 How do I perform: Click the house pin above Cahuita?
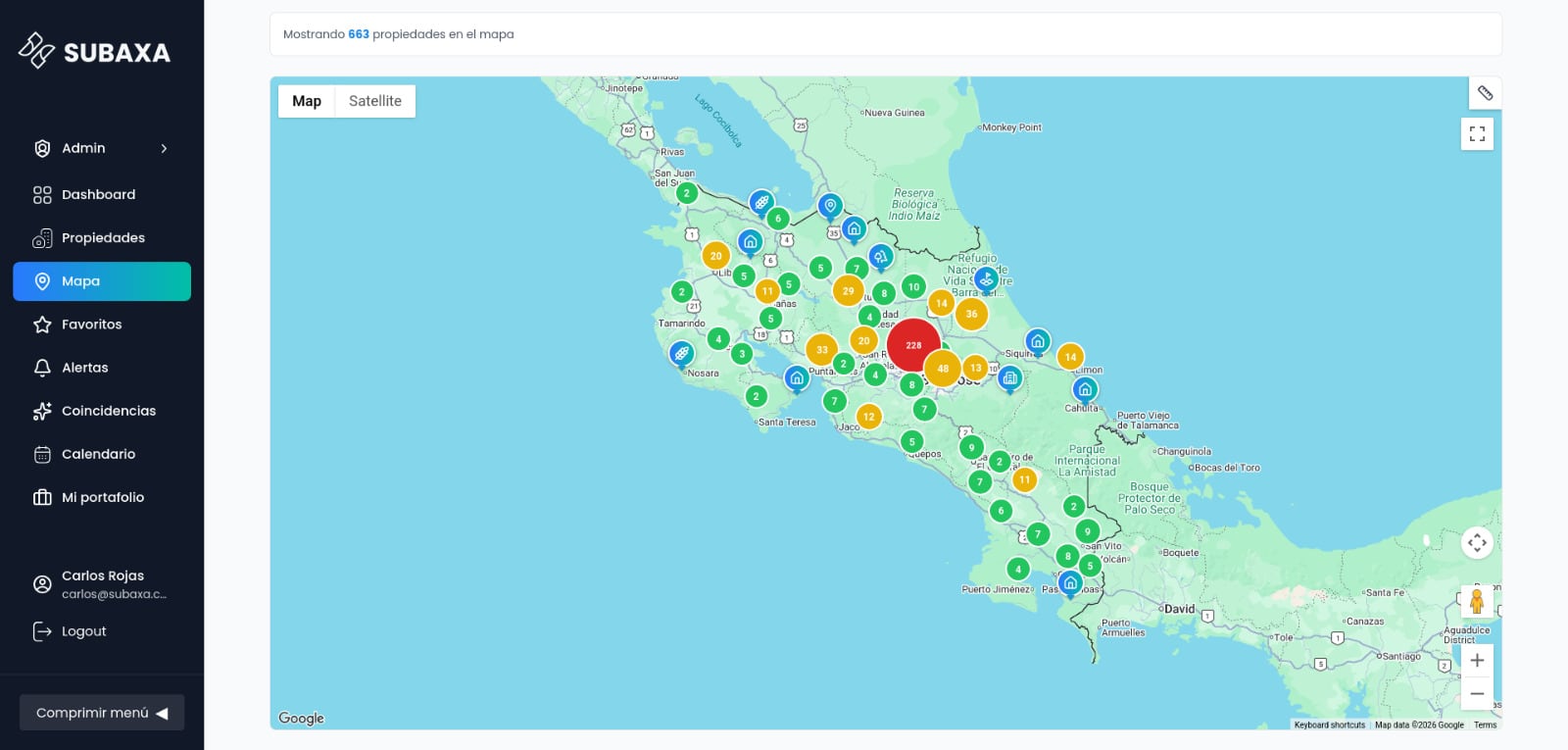point(1085,390)
